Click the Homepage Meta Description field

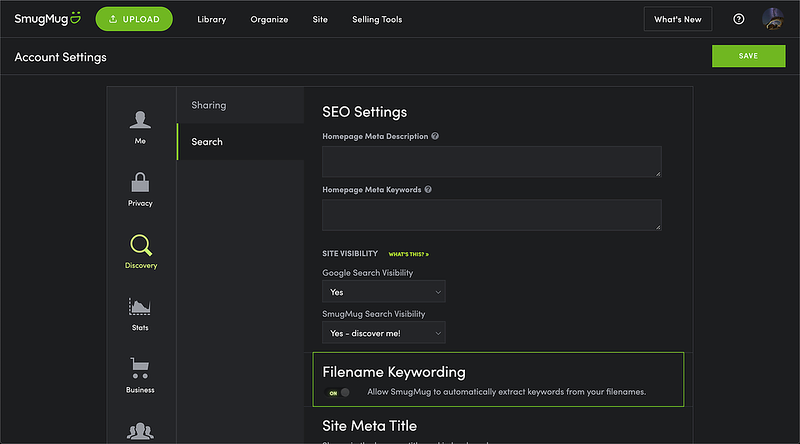point(492,162)
